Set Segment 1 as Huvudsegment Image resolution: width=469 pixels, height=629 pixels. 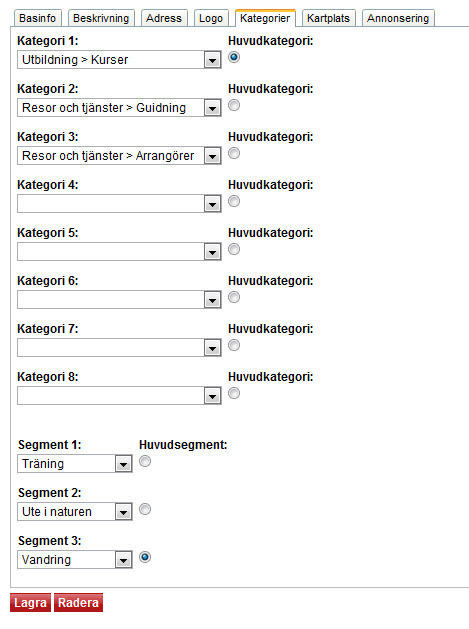pyautogui.click(x=145, y=461)
